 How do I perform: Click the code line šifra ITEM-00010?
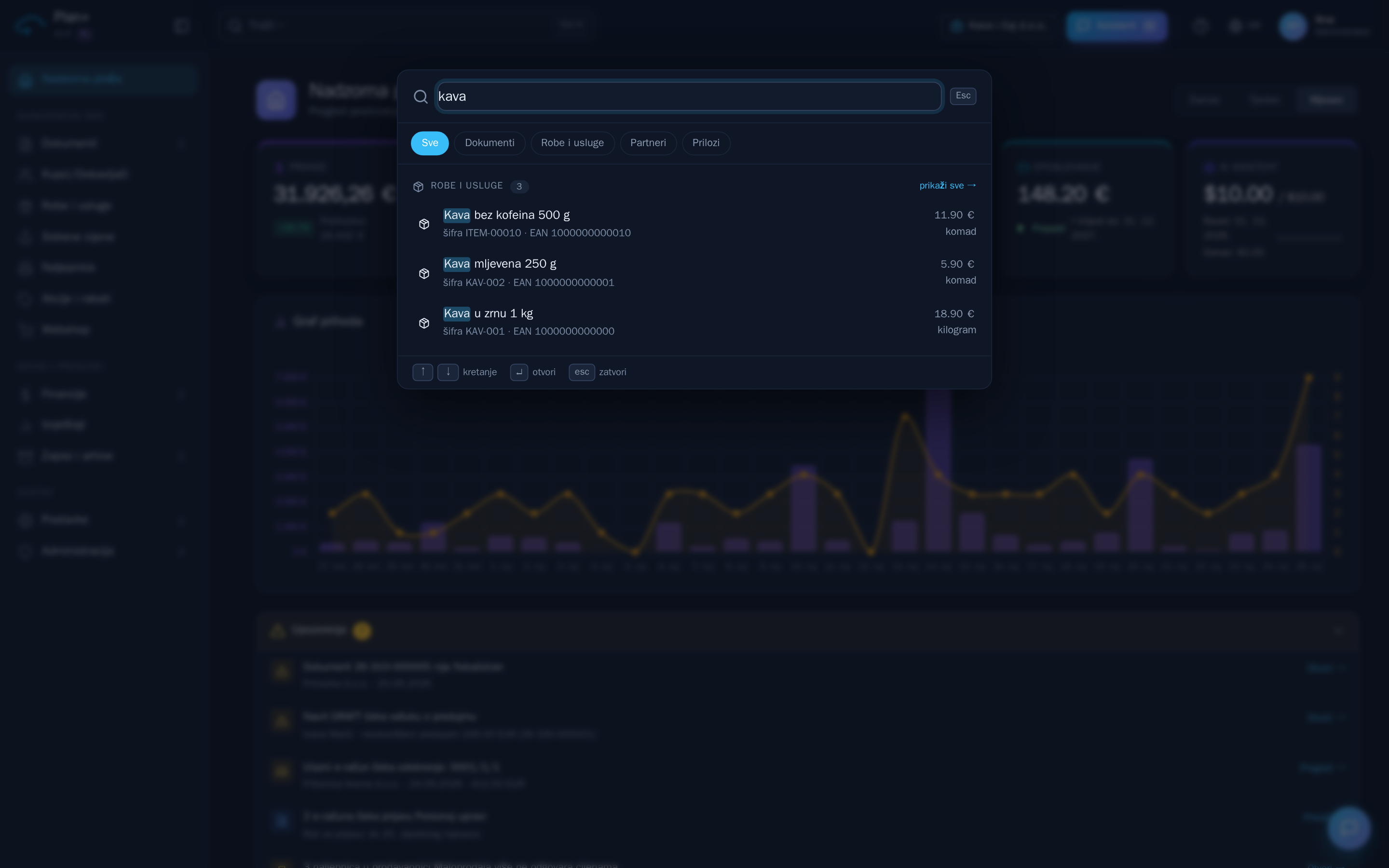coord(537,233)
